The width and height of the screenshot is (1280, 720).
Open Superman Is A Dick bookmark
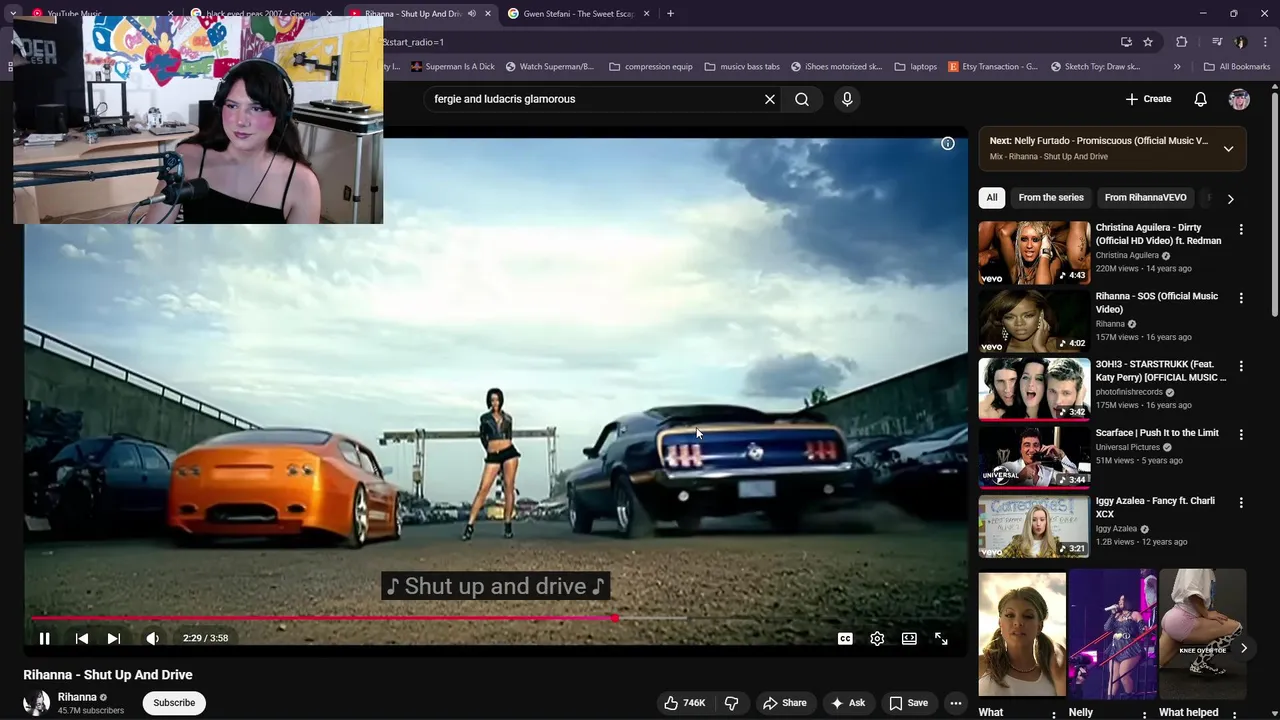[x=452, y=67]
